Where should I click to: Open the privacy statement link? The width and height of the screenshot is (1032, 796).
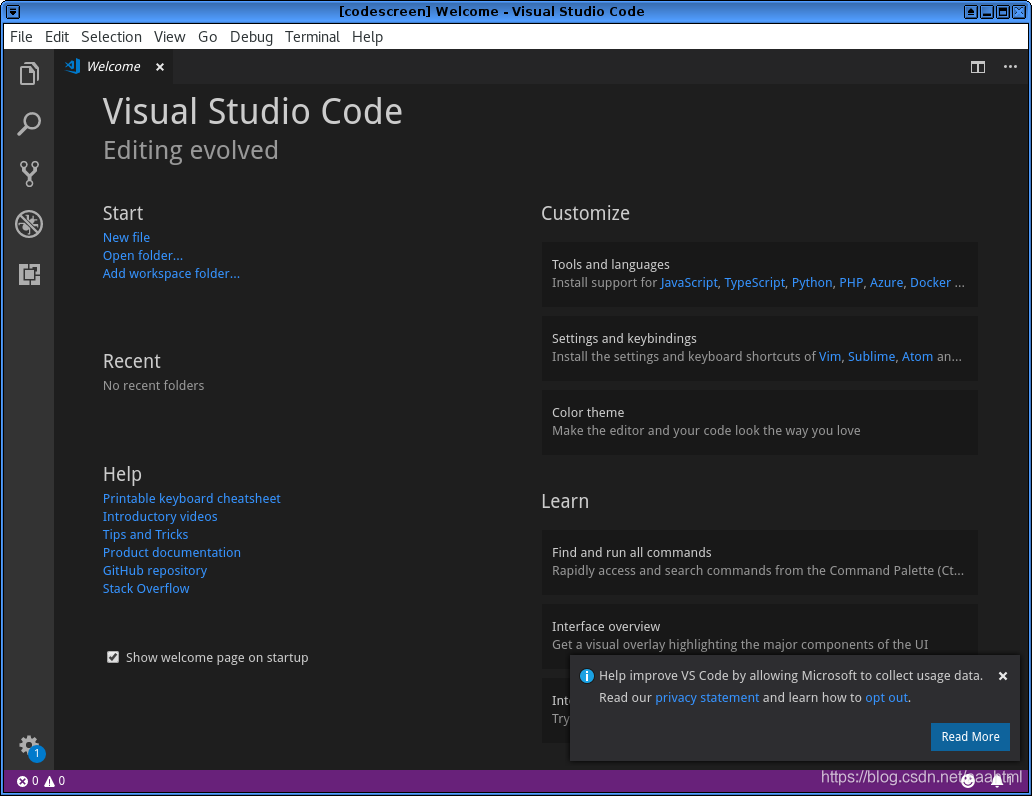click(x=707, y=698)
